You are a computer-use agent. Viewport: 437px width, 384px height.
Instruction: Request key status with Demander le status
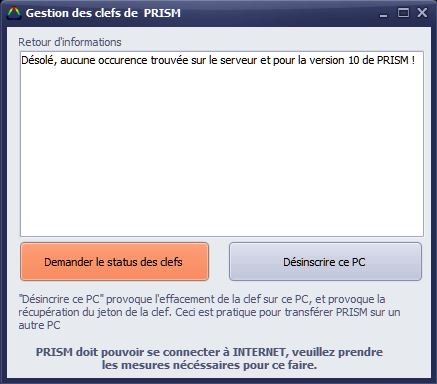[x=114, y=262]
